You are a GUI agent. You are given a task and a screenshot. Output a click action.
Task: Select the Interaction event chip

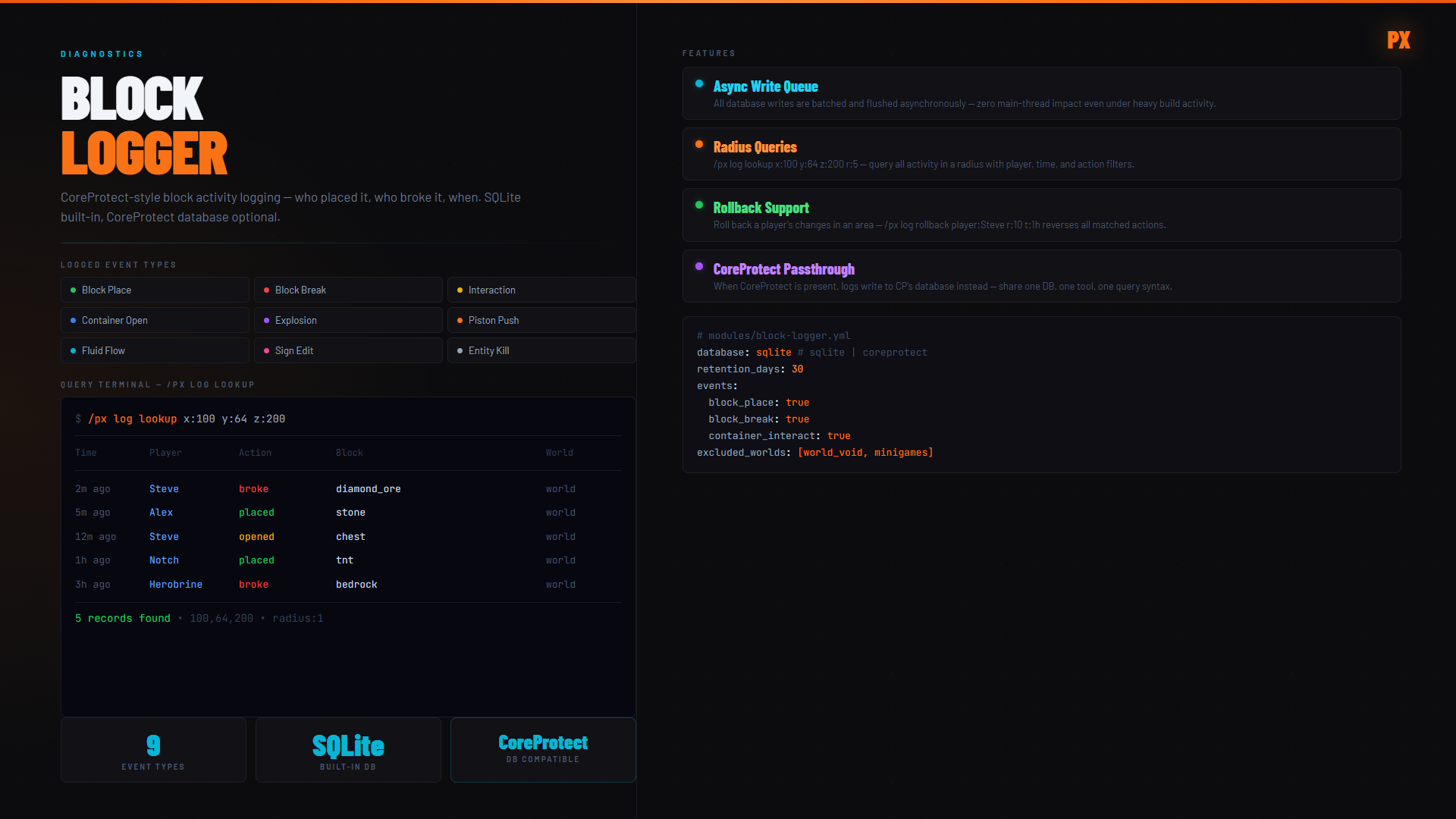541,290
